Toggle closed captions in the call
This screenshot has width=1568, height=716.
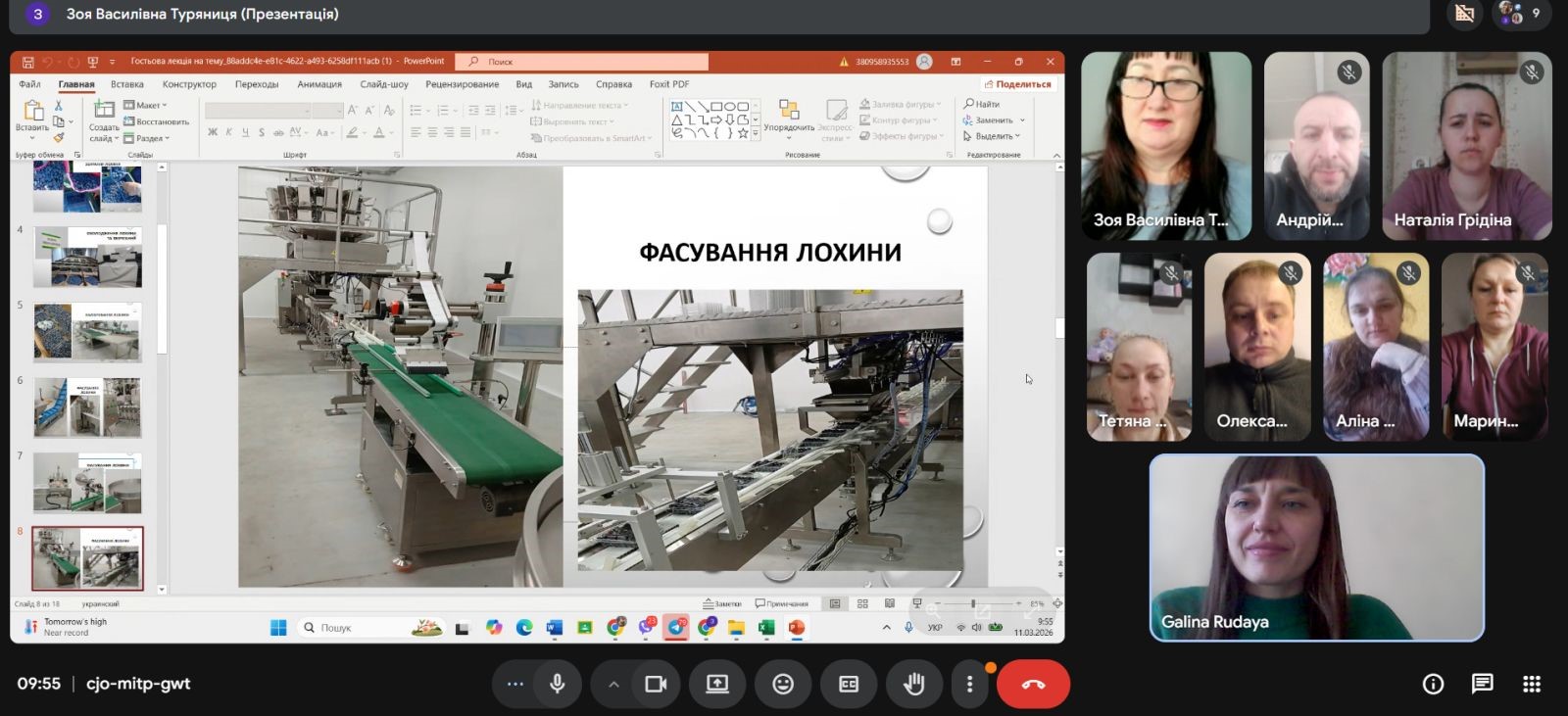point(849,684)
